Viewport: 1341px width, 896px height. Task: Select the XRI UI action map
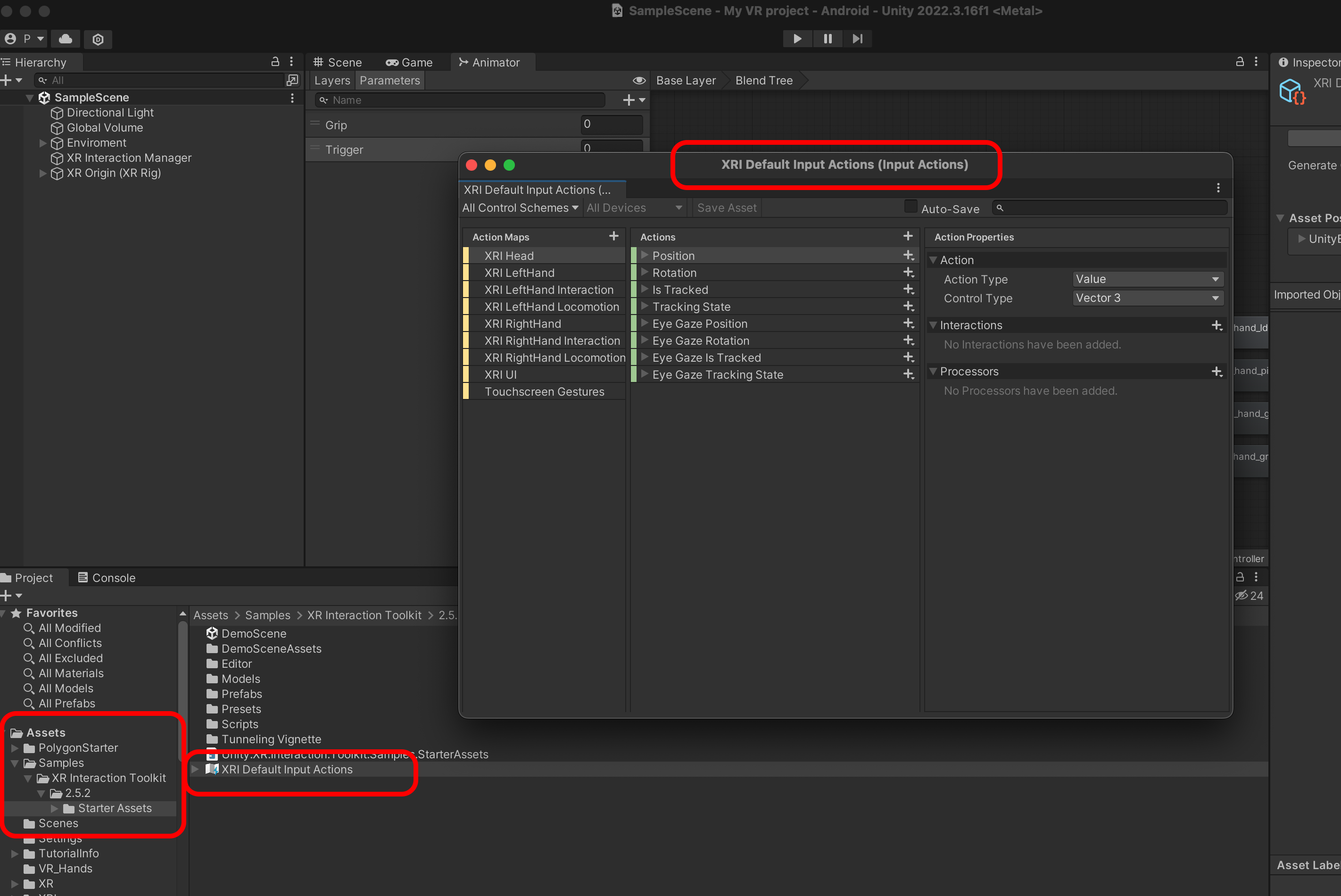click(501, 375)
